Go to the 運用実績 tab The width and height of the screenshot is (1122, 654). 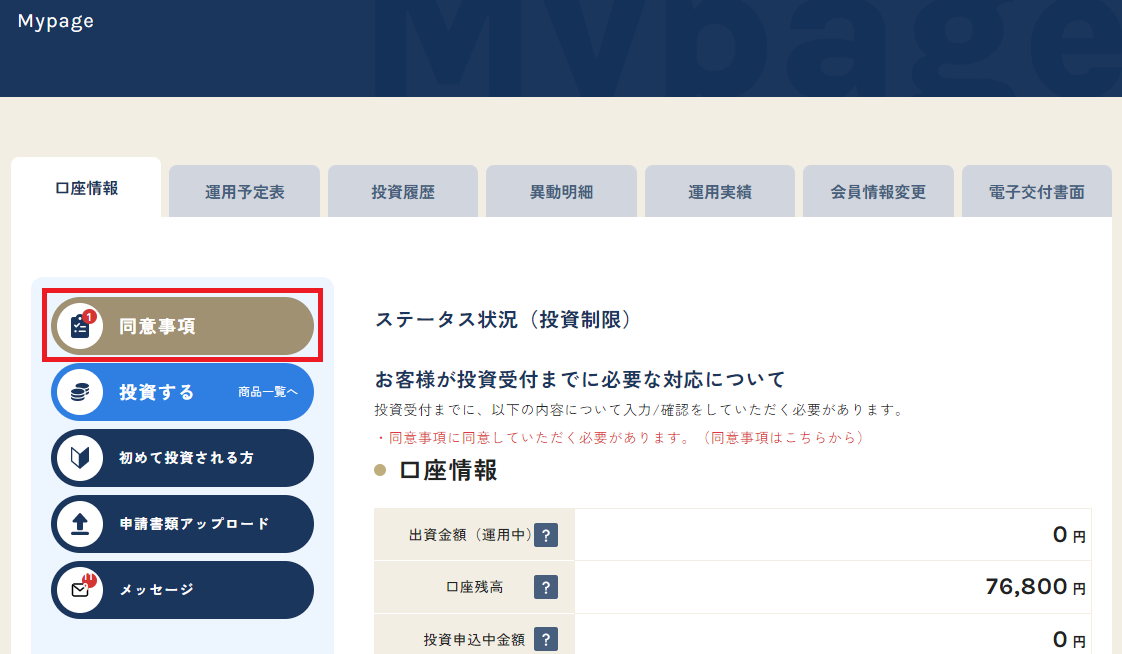click(x=720, y=192)
